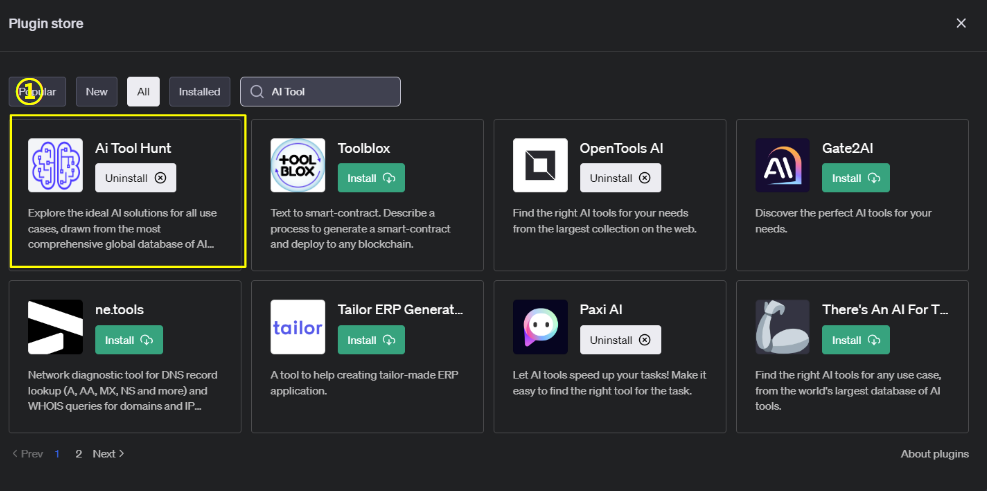Click the search magnifier icon

tap(257, 92)
